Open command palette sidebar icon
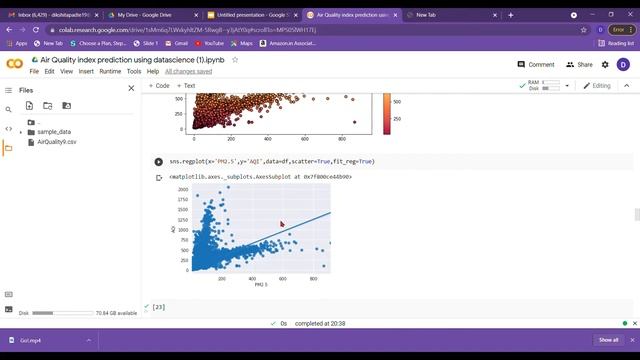 tap(8, 294)
